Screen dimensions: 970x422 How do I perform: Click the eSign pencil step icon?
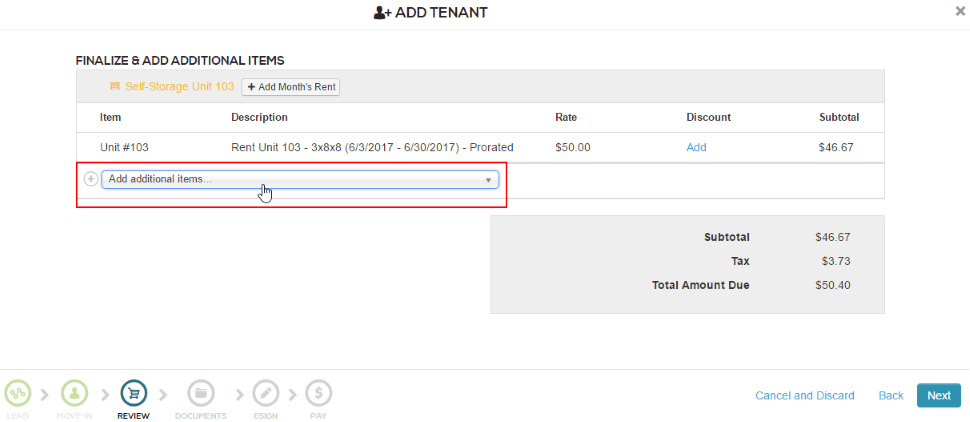pyautogui.click(x=265, y=393)
